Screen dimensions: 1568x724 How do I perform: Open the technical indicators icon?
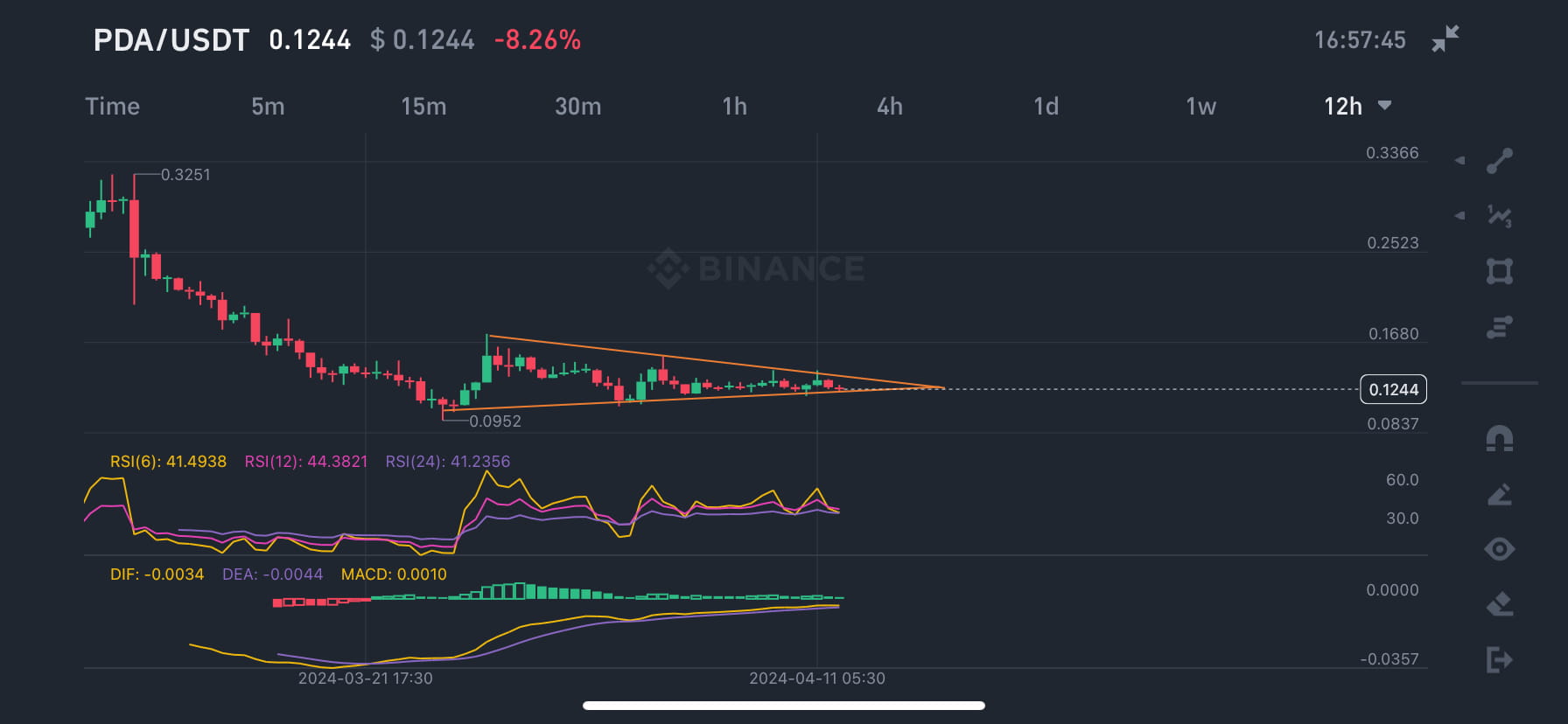[x=1498, y=216]
